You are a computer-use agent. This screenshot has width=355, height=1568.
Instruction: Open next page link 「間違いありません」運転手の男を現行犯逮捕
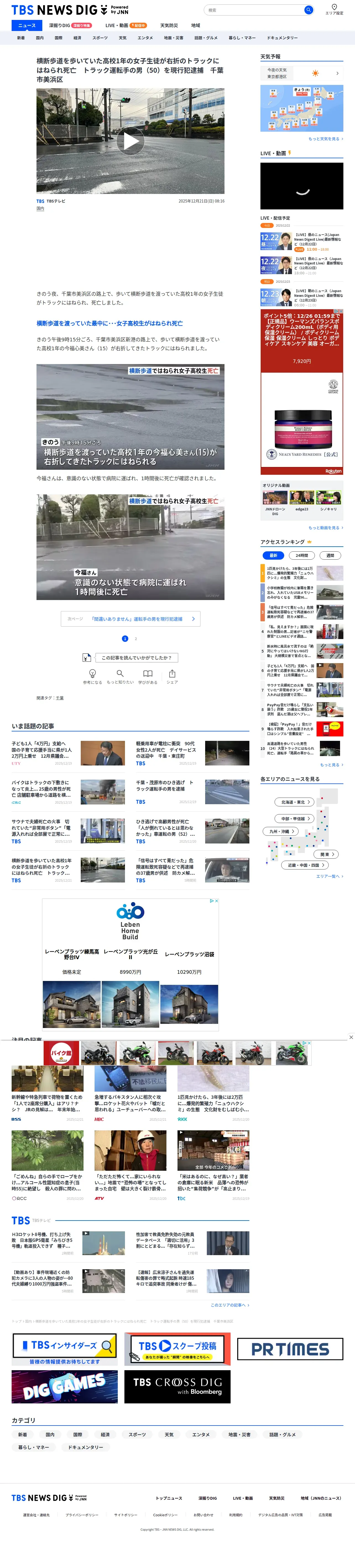tap(130, 619)
